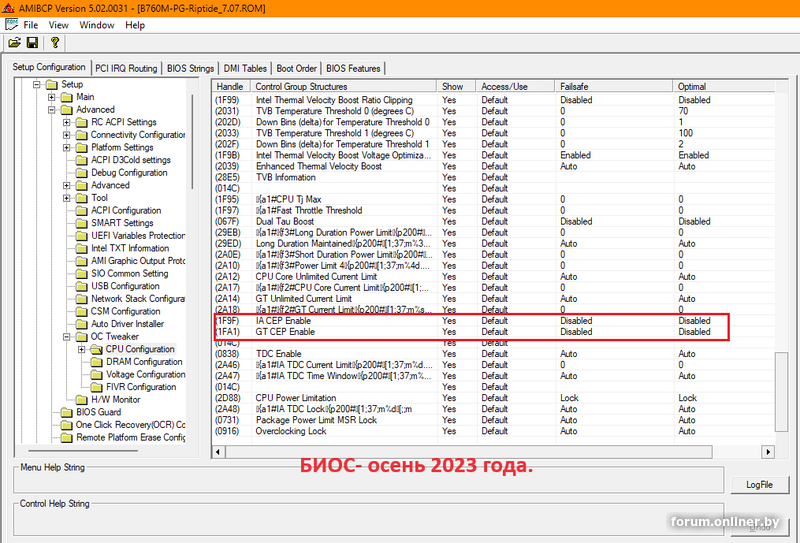Click the question mark About icon
Screen dimensions: 800x543
click(x=54, y=42)
